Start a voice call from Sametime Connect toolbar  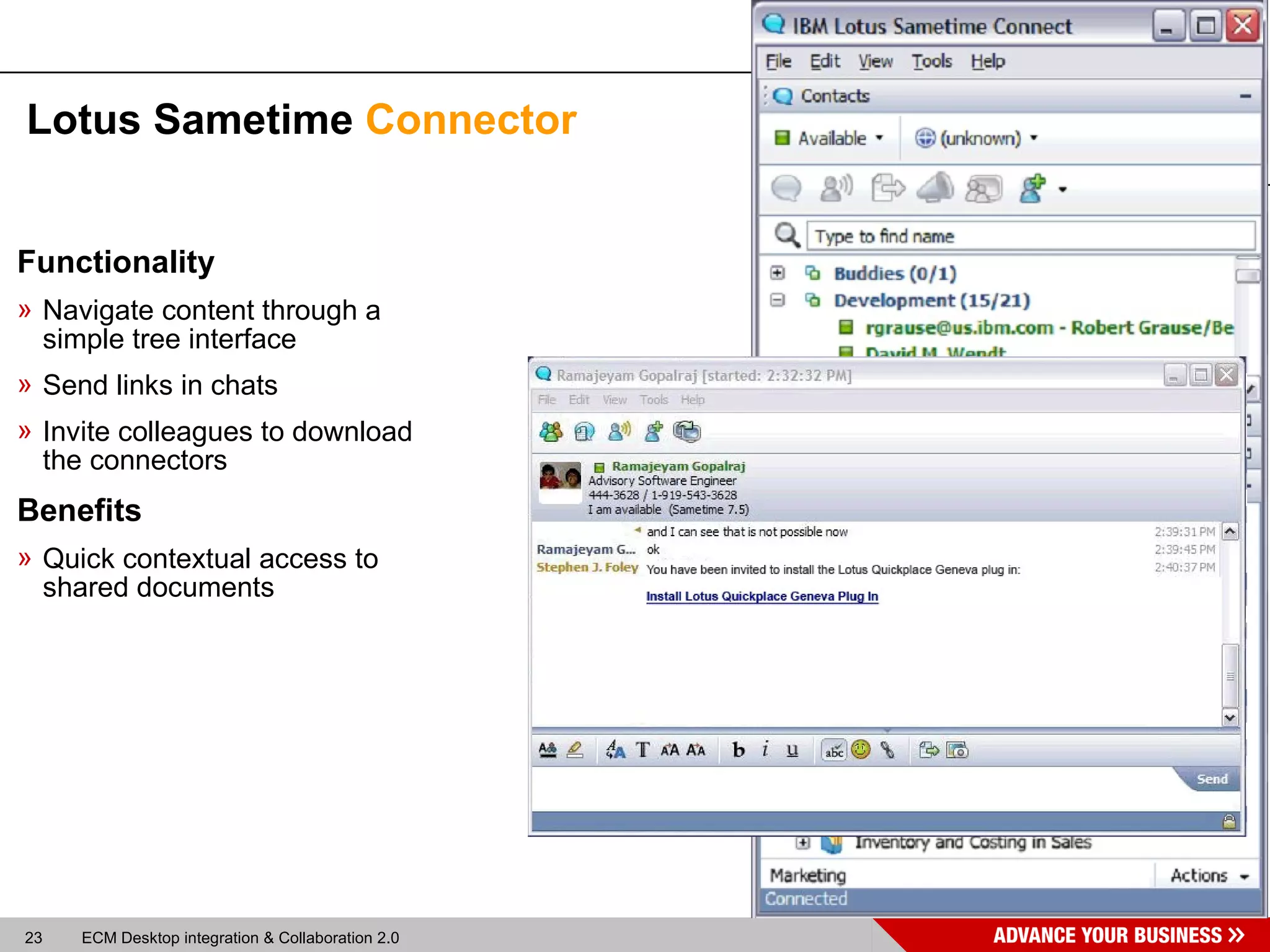837,188
